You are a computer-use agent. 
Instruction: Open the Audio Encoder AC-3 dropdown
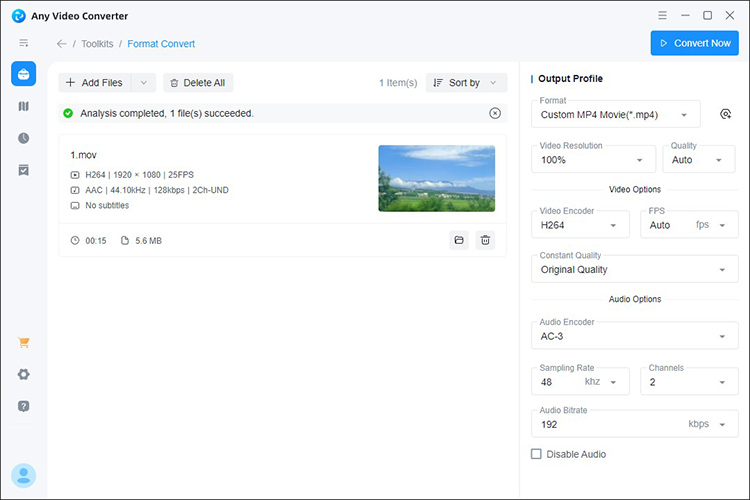pyautogui.click(x=635, y=336)
